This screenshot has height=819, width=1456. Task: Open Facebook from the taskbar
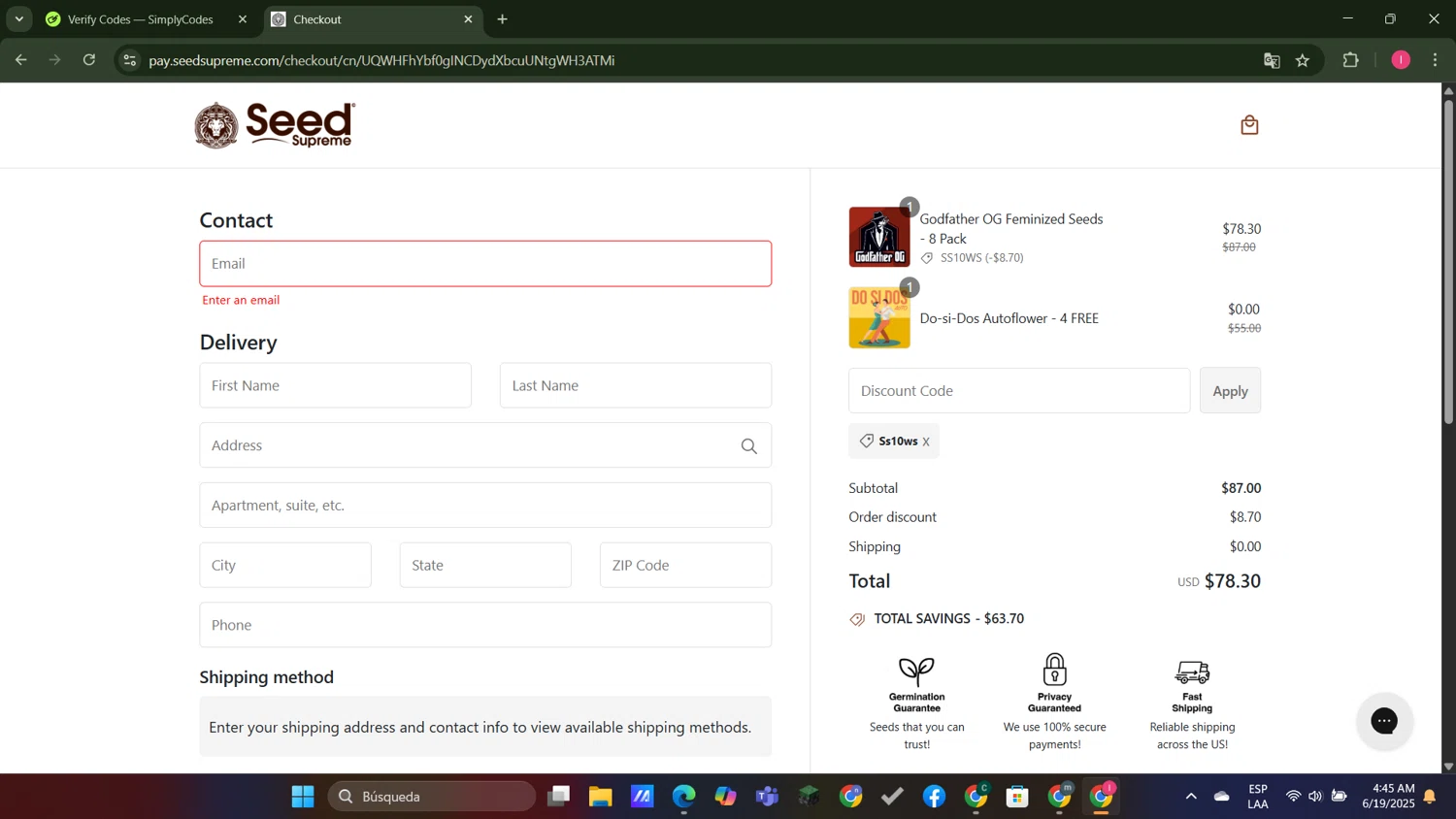click(x=934, y=797)
